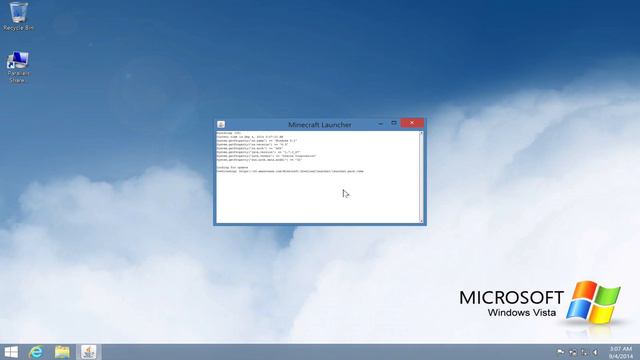Open the taskbar clock and date
Viewport: 640px width, 360px height.
pyautogui.click(x=621, y=352)
